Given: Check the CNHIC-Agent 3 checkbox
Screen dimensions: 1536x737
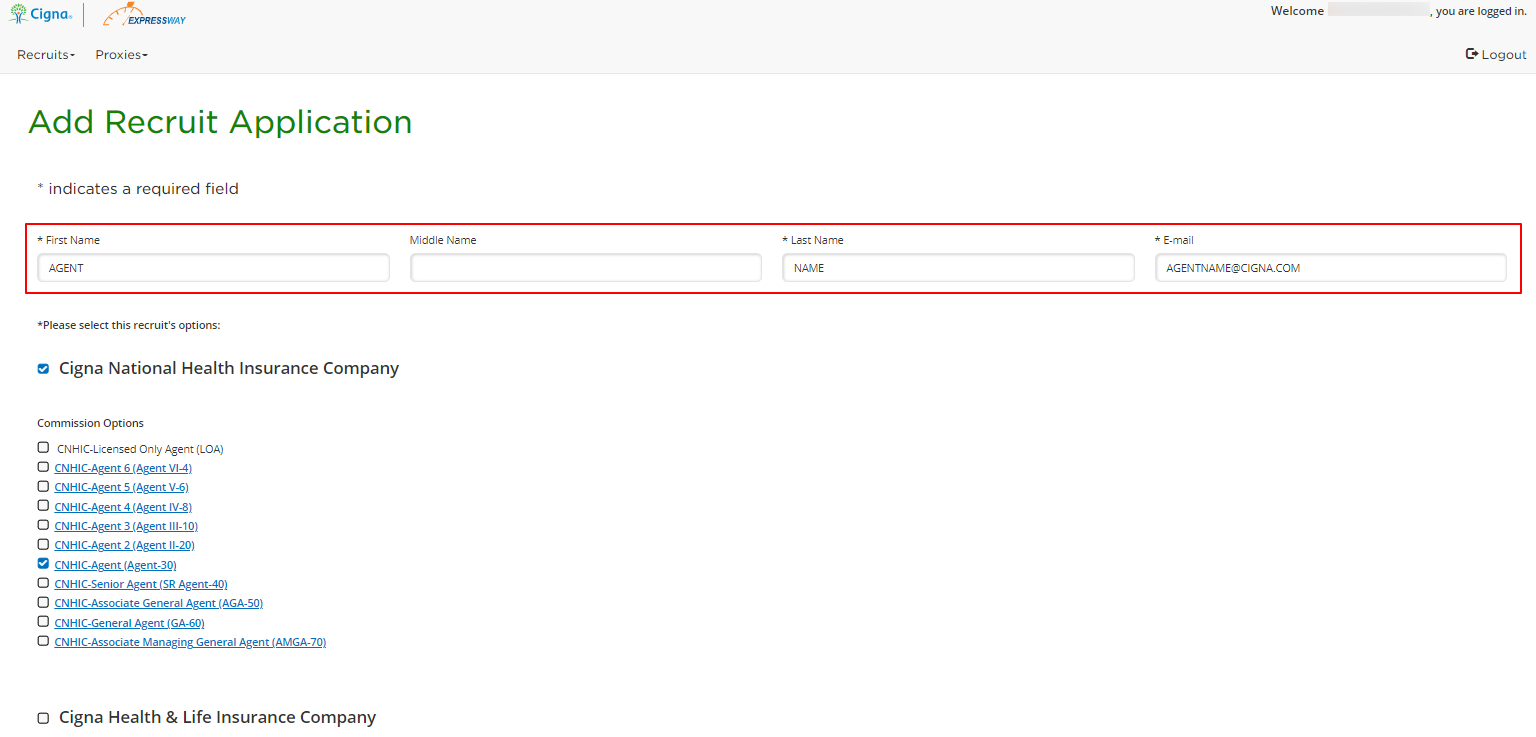Looking at the screenshot, I should [43, 525].
